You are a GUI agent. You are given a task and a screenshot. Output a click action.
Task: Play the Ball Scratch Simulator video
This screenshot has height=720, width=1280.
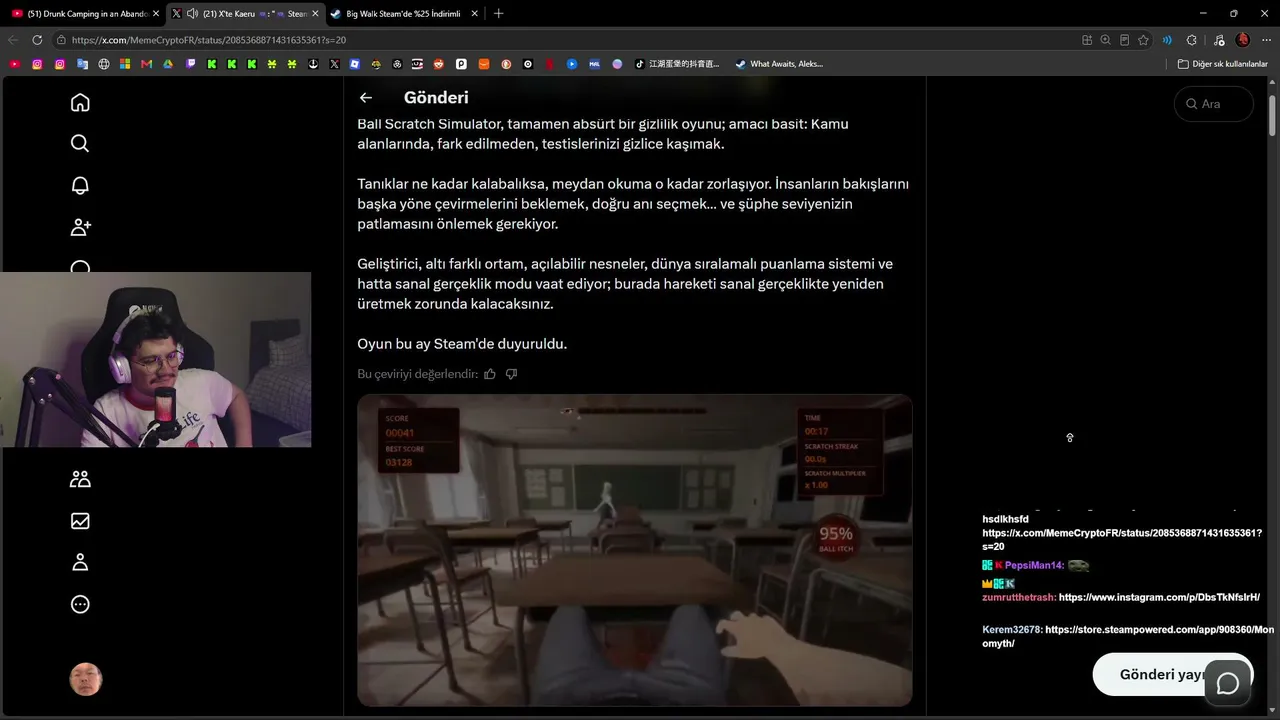[x=635, y=550]
